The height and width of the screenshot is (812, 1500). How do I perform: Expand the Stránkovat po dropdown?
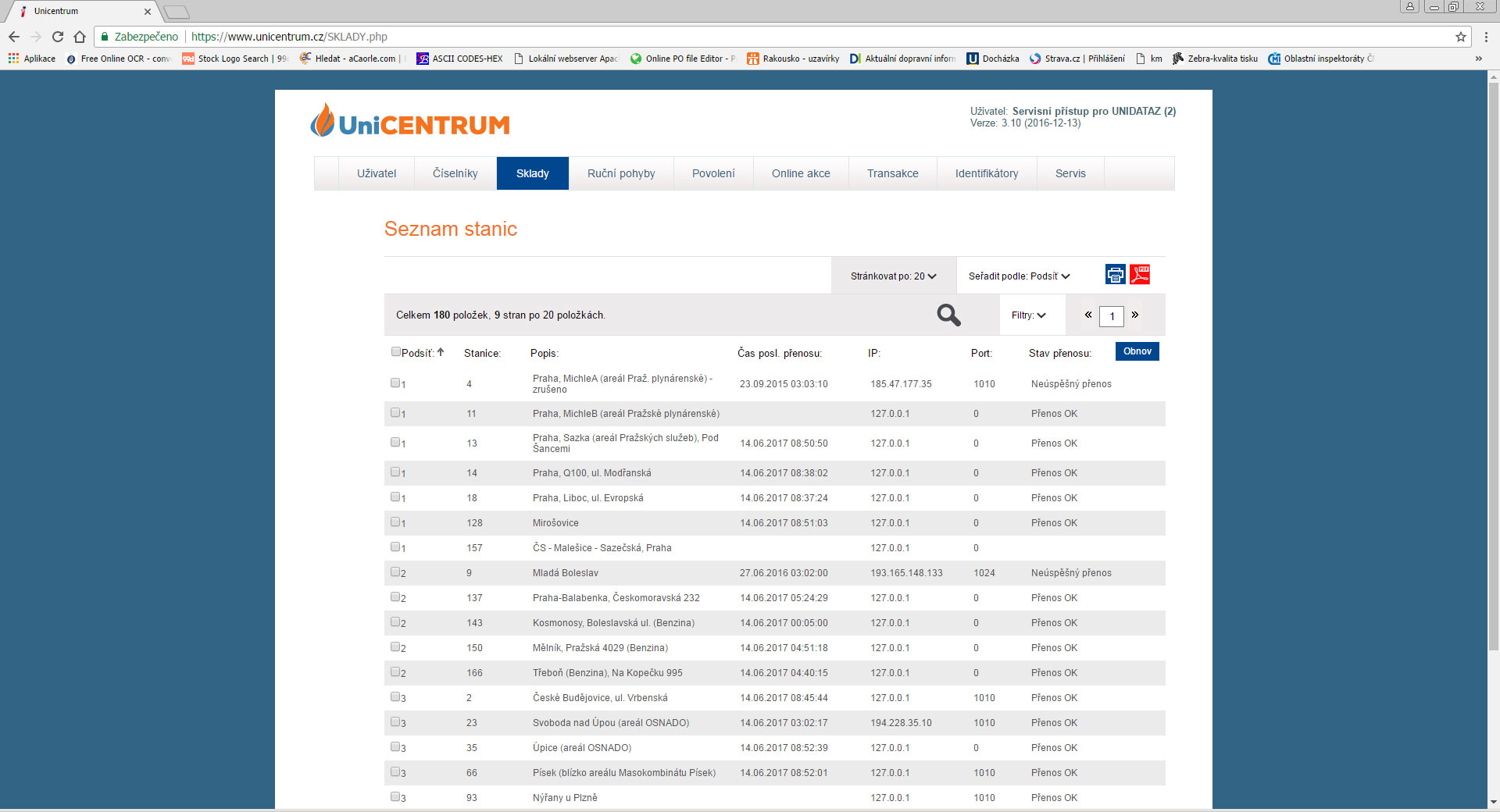tap(893, 276)
